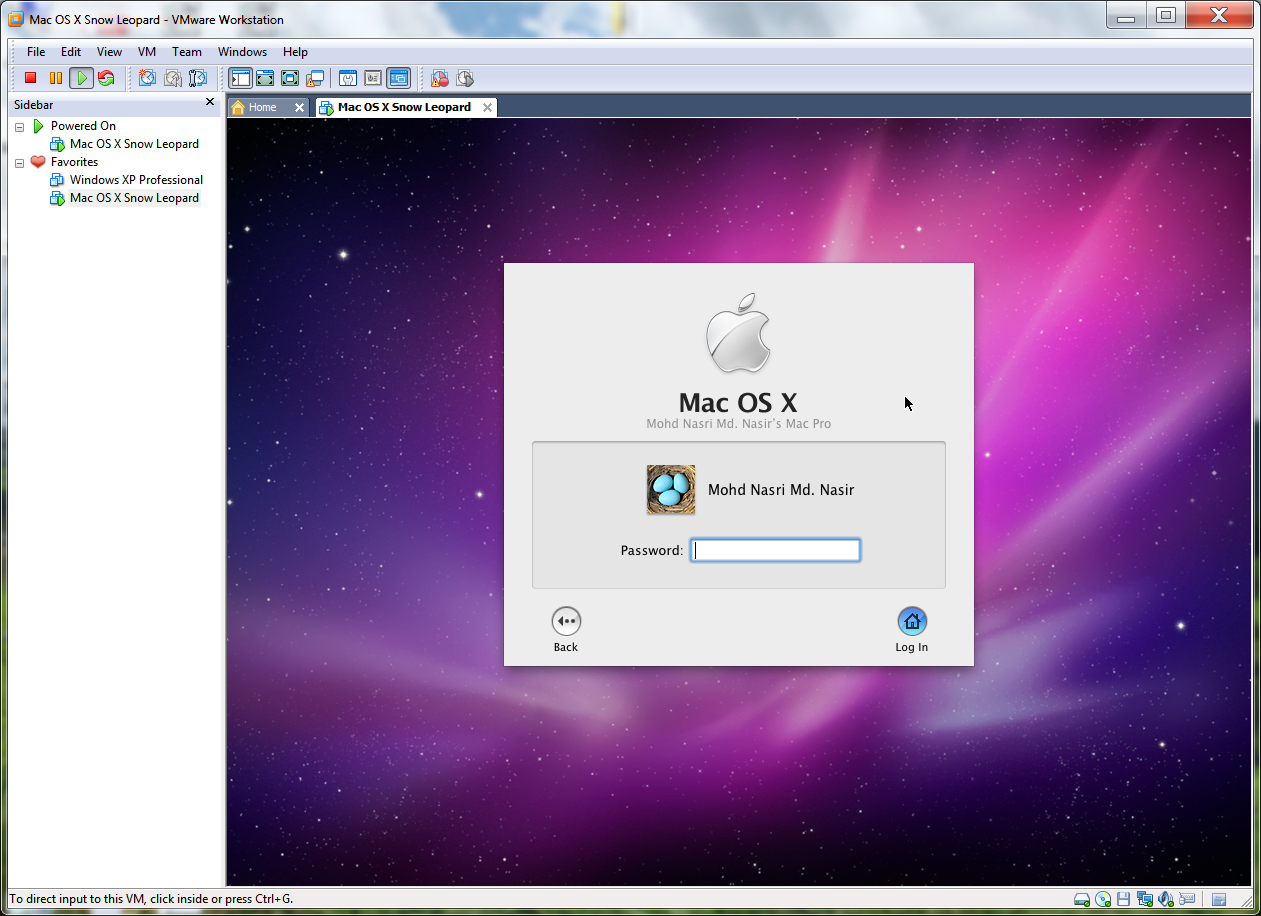Image resolution: width=1261 pixels, height=916 pixels.
Task: Click the red Power Off toolbar icon
Action: point(31,78)
